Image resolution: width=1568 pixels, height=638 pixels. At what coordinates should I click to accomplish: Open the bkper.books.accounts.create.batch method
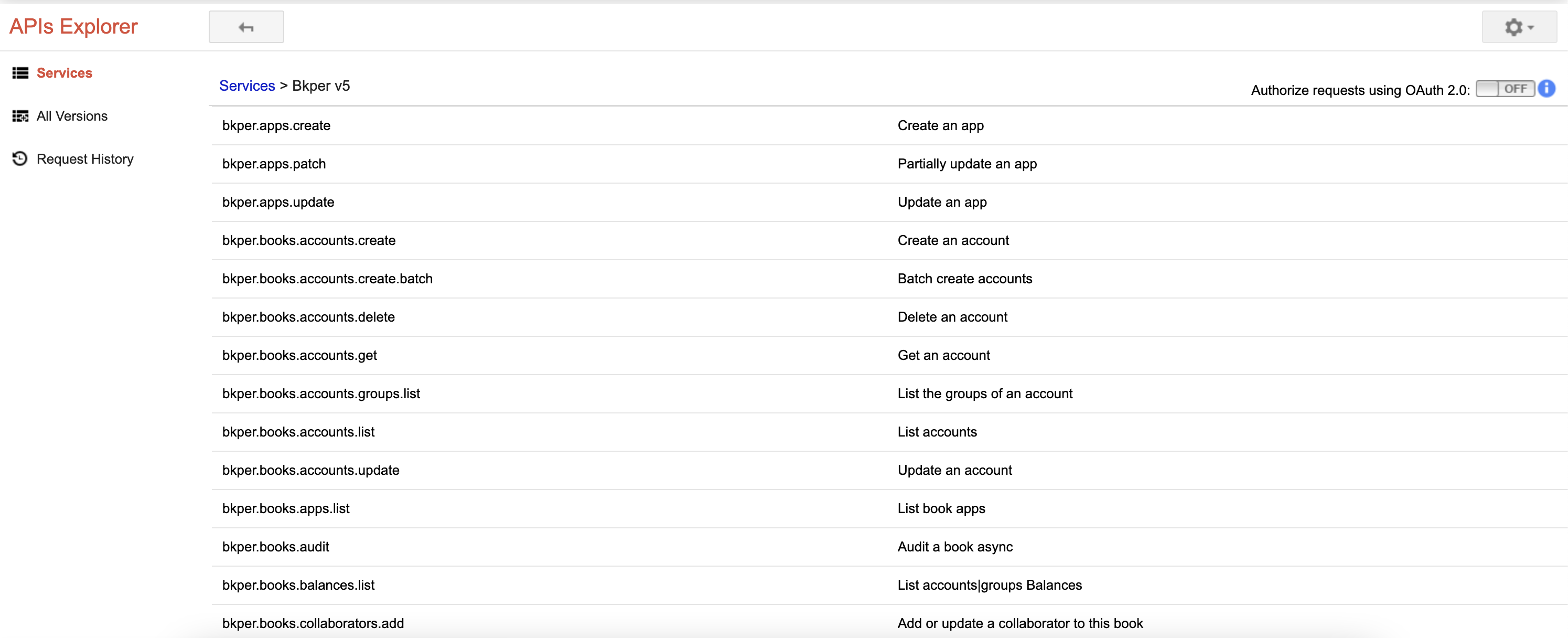(327, 278)
